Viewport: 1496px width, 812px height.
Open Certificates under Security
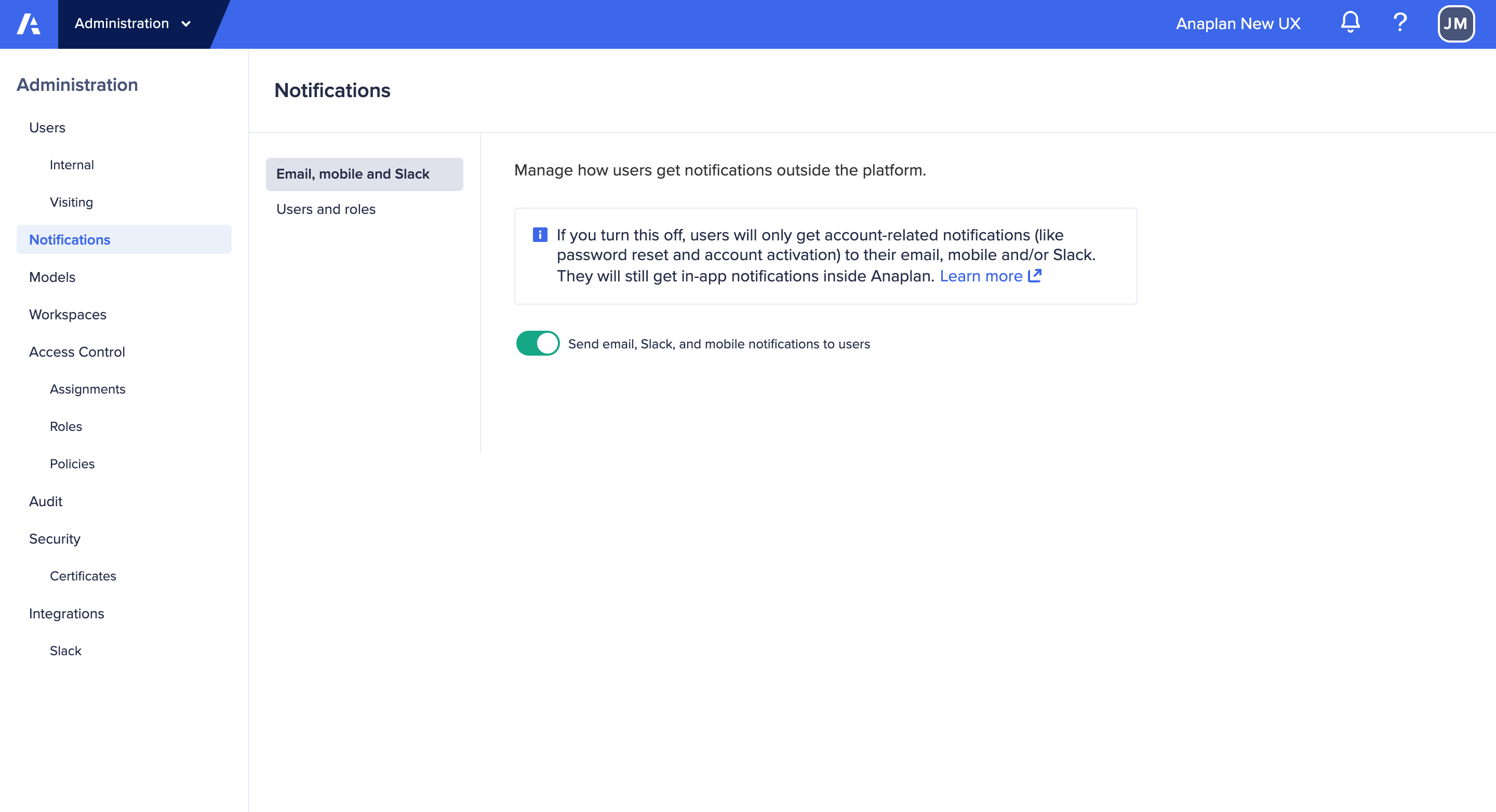[83, 576]
